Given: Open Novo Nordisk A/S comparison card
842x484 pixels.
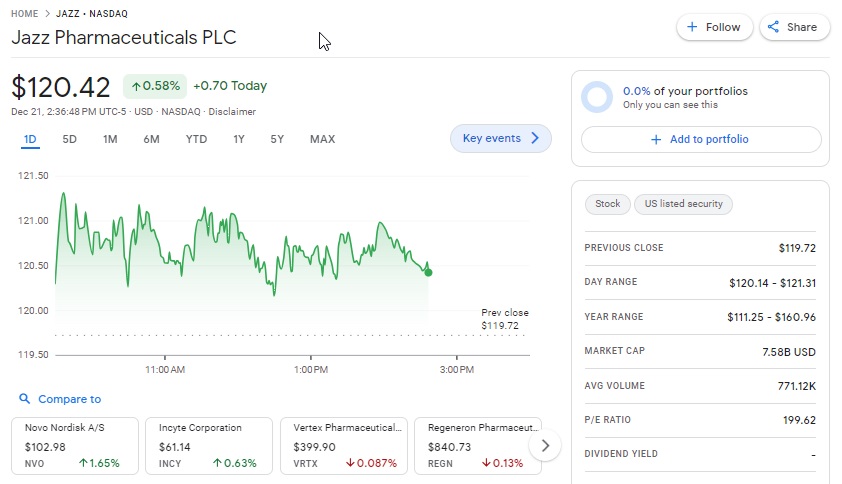Looking at the screenshot, I should pyautogui.click(x=75, y=445).
